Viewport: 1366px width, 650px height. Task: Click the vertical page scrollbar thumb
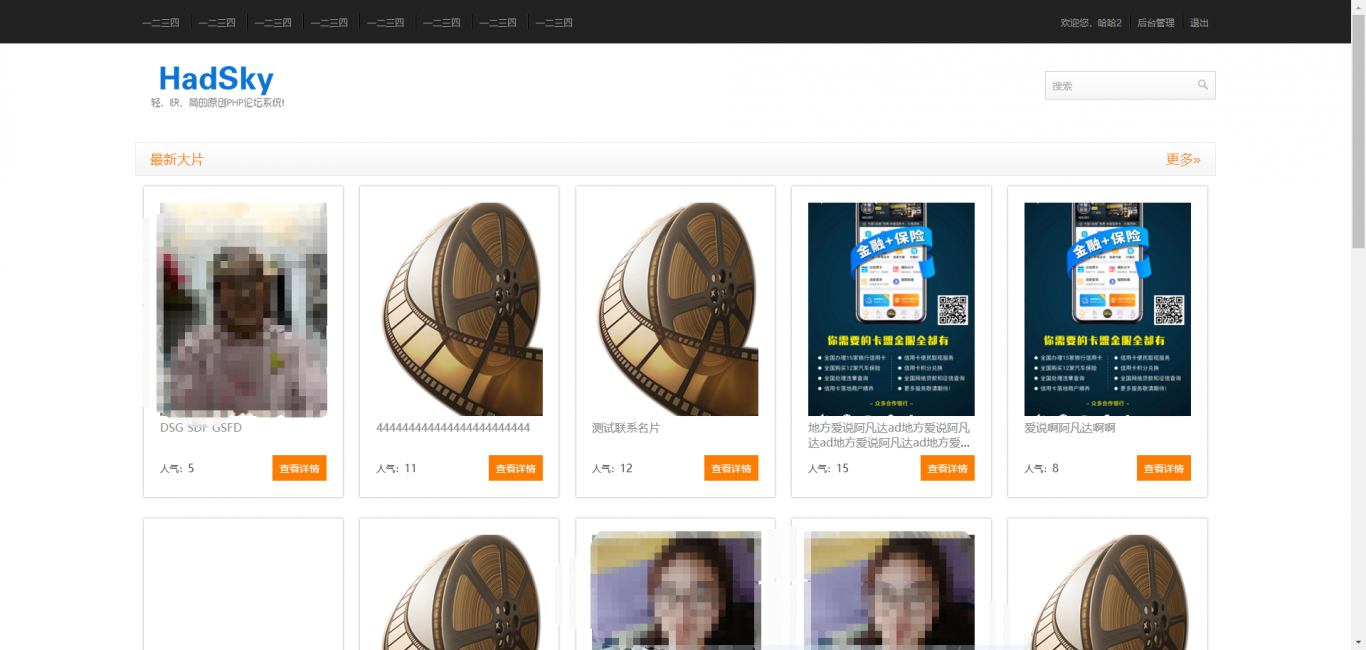[x=1358, y=130]
